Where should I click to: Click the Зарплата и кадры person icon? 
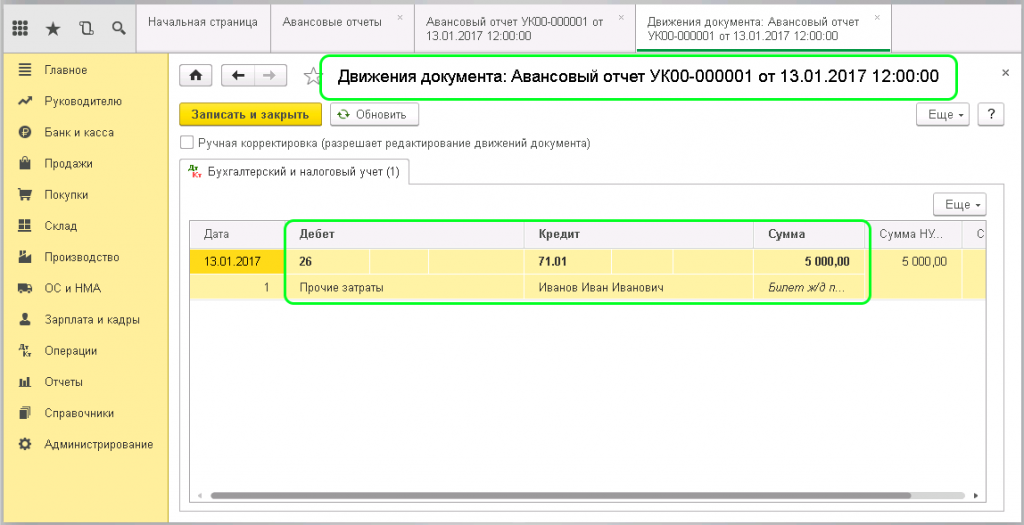25,319
